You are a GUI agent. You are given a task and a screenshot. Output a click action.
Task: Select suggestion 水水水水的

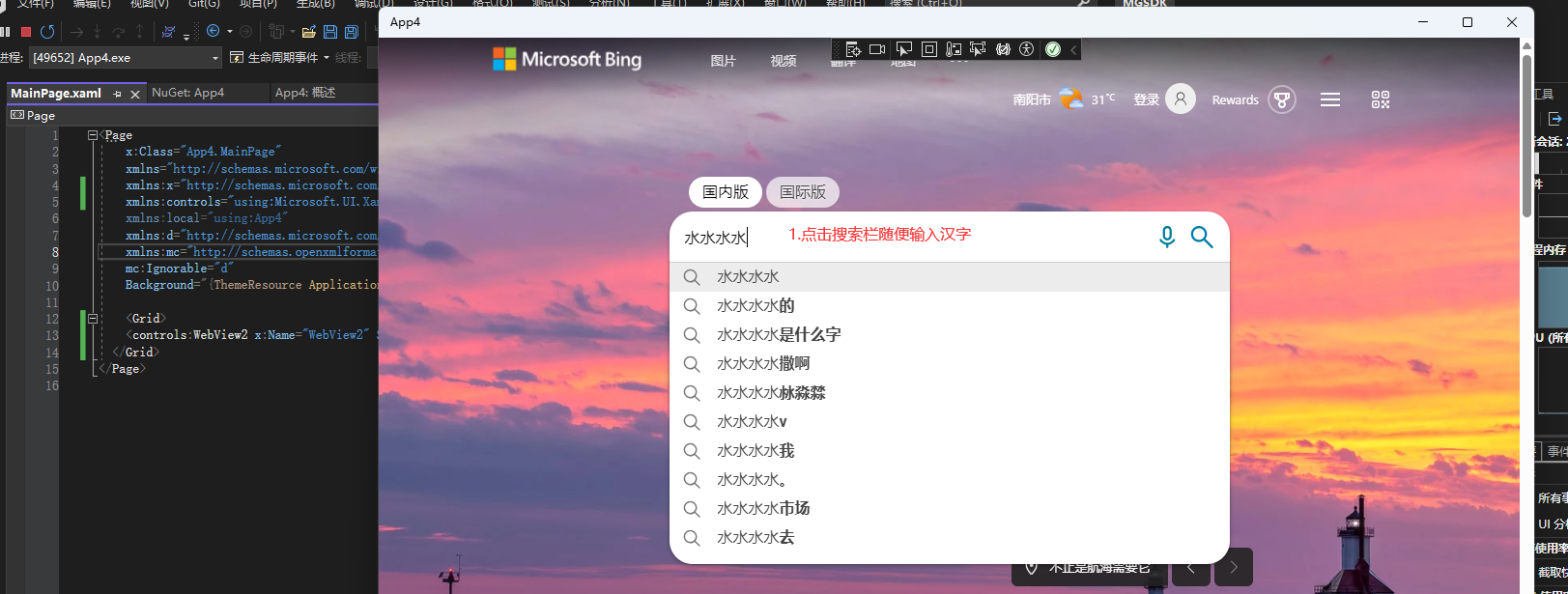(950, 306)
